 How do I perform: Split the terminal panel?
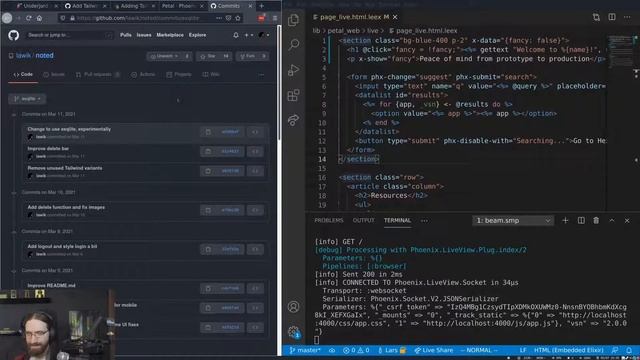coord(581,220)
